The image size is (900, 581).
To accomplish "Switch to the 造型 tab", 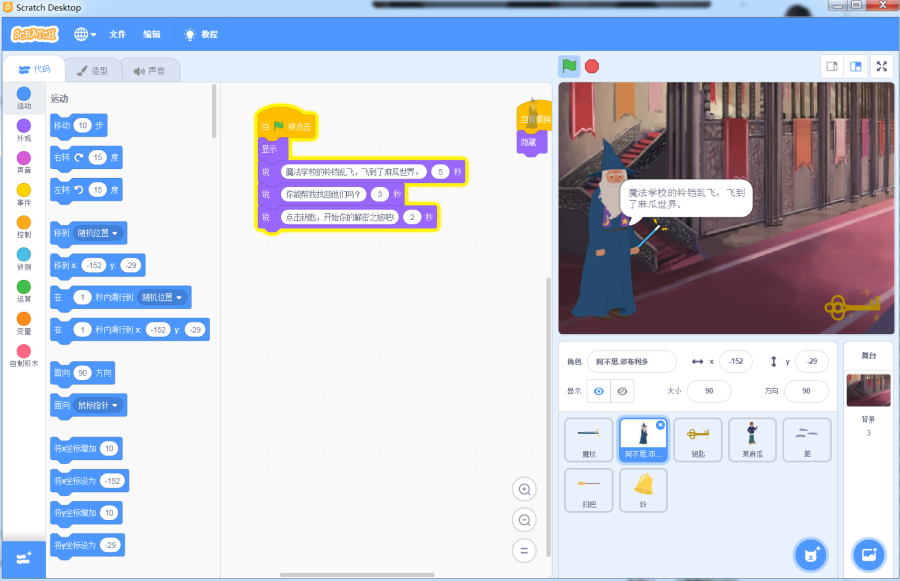I will click(x=92, y=71).
